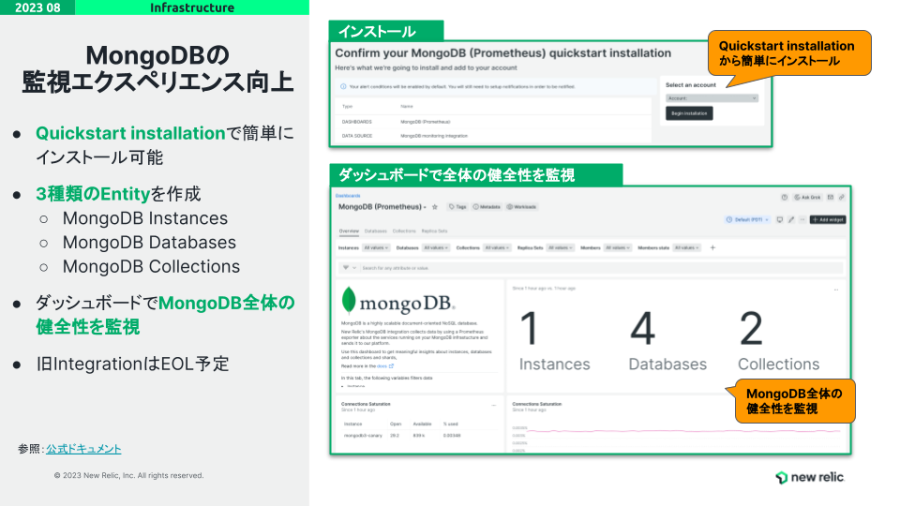Click the Add widget button
The image size is (900, 506).
coord(828,220)
